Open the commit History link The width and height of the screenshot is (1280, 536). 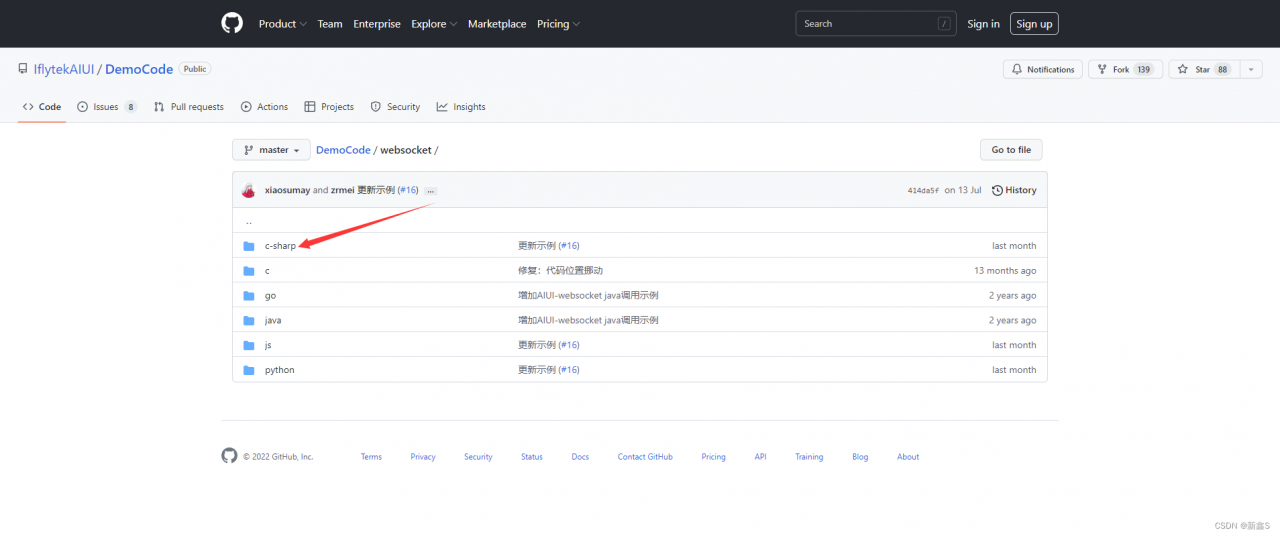(1014, 190)
